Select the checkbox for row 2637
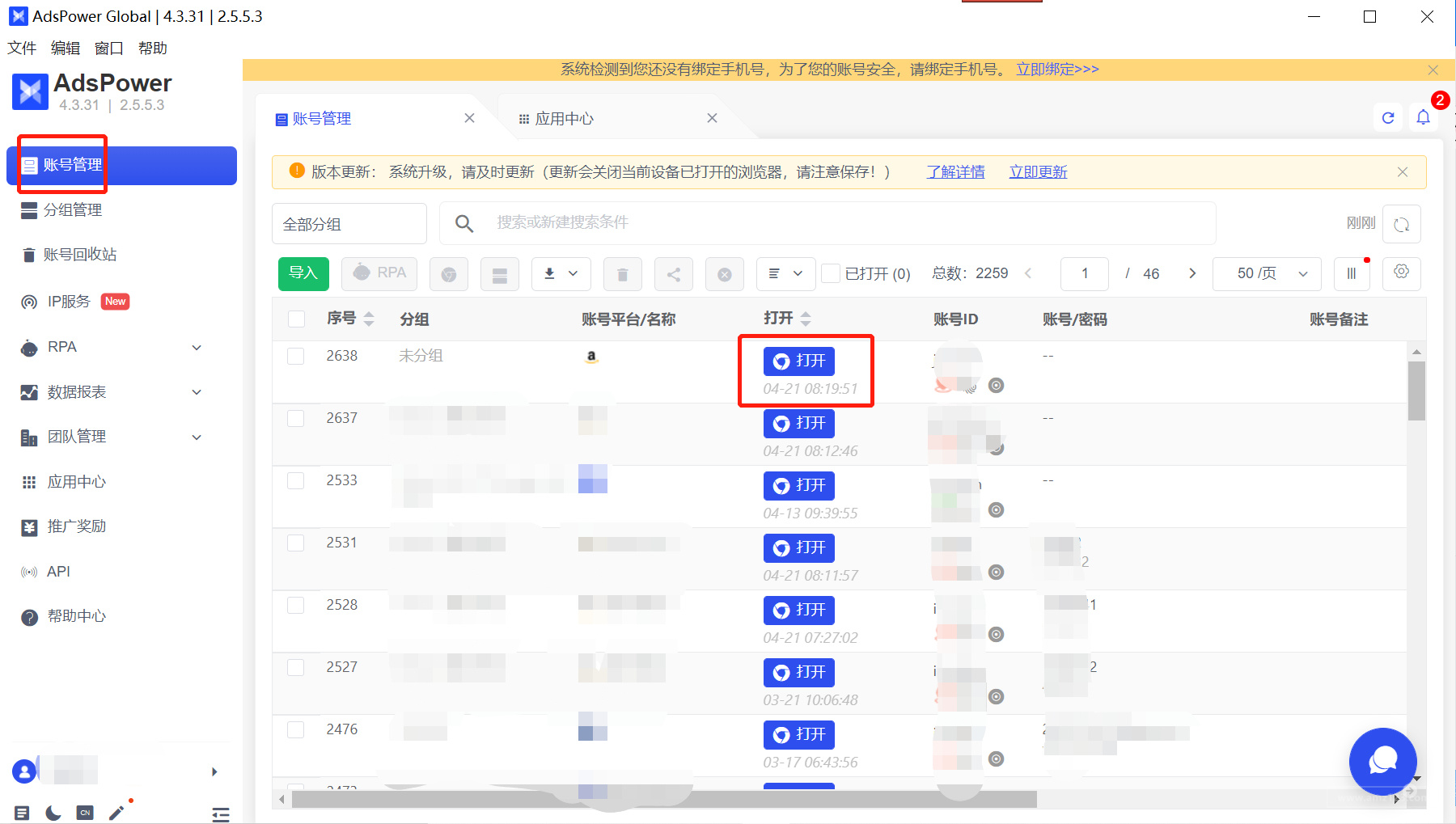The height and width of the screenshot is (824, 1456). point(296,418)
